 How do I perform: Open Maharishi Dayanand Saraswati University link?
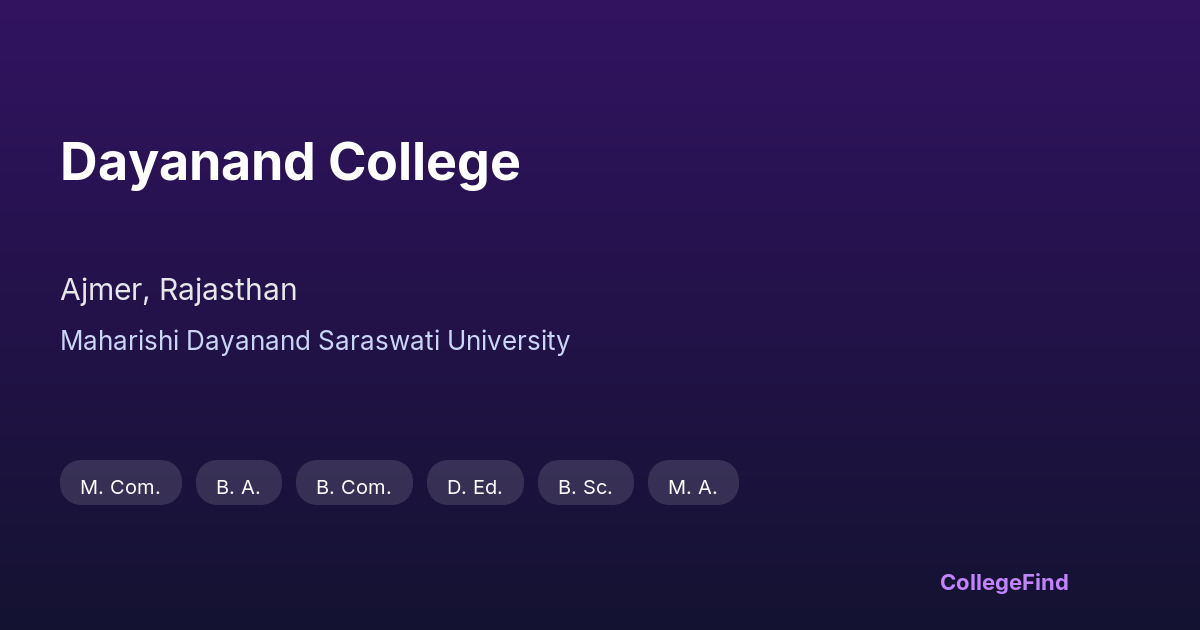pos(315,341)
